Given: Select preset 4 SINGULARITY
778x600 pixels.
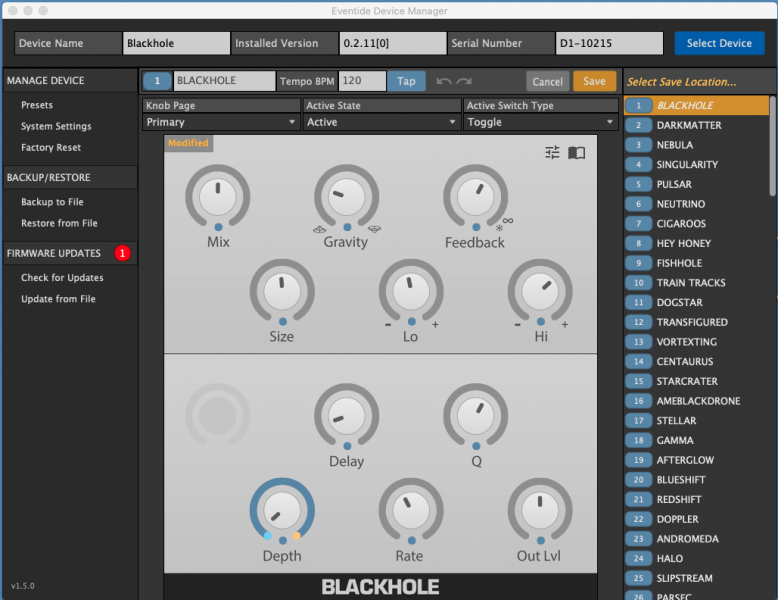Looking at the screenshot, I should point(696,164).
